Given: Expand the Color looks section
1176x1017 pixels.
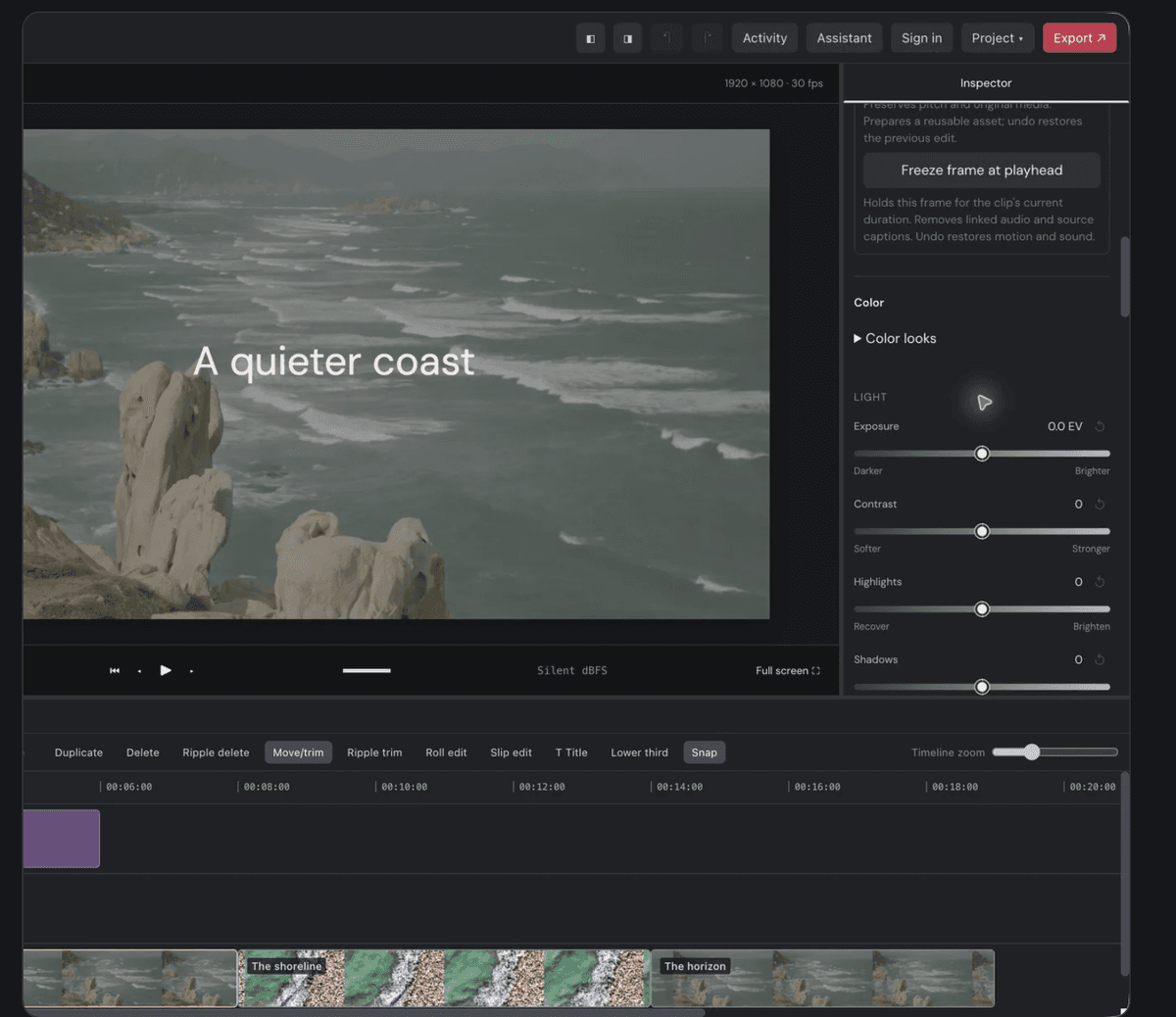Looking at the screenshot, I should [x=895, y=338].
